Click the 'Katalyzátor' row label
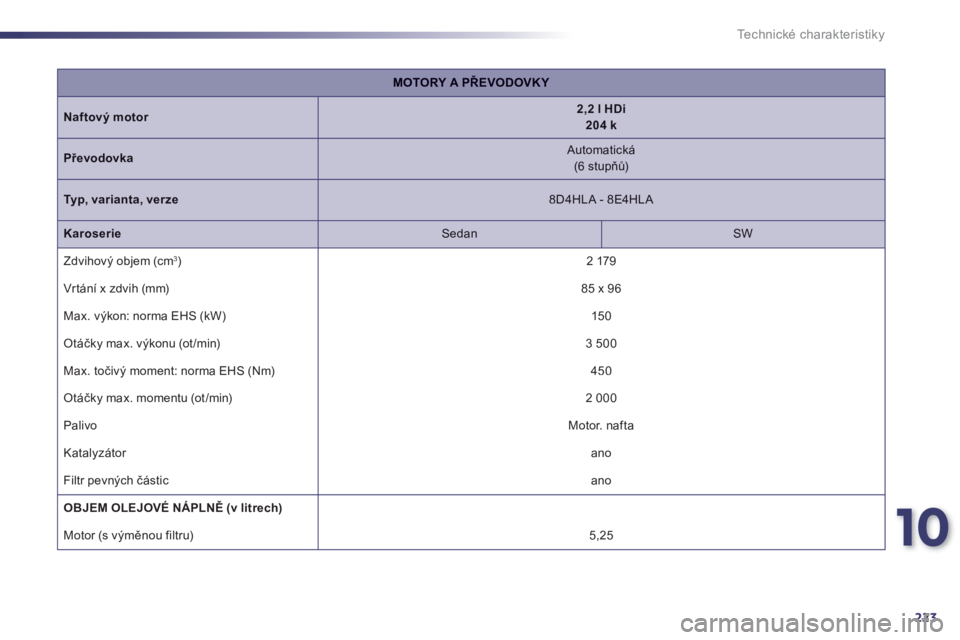The image size is (960, 640). click(x=95, y=453)
